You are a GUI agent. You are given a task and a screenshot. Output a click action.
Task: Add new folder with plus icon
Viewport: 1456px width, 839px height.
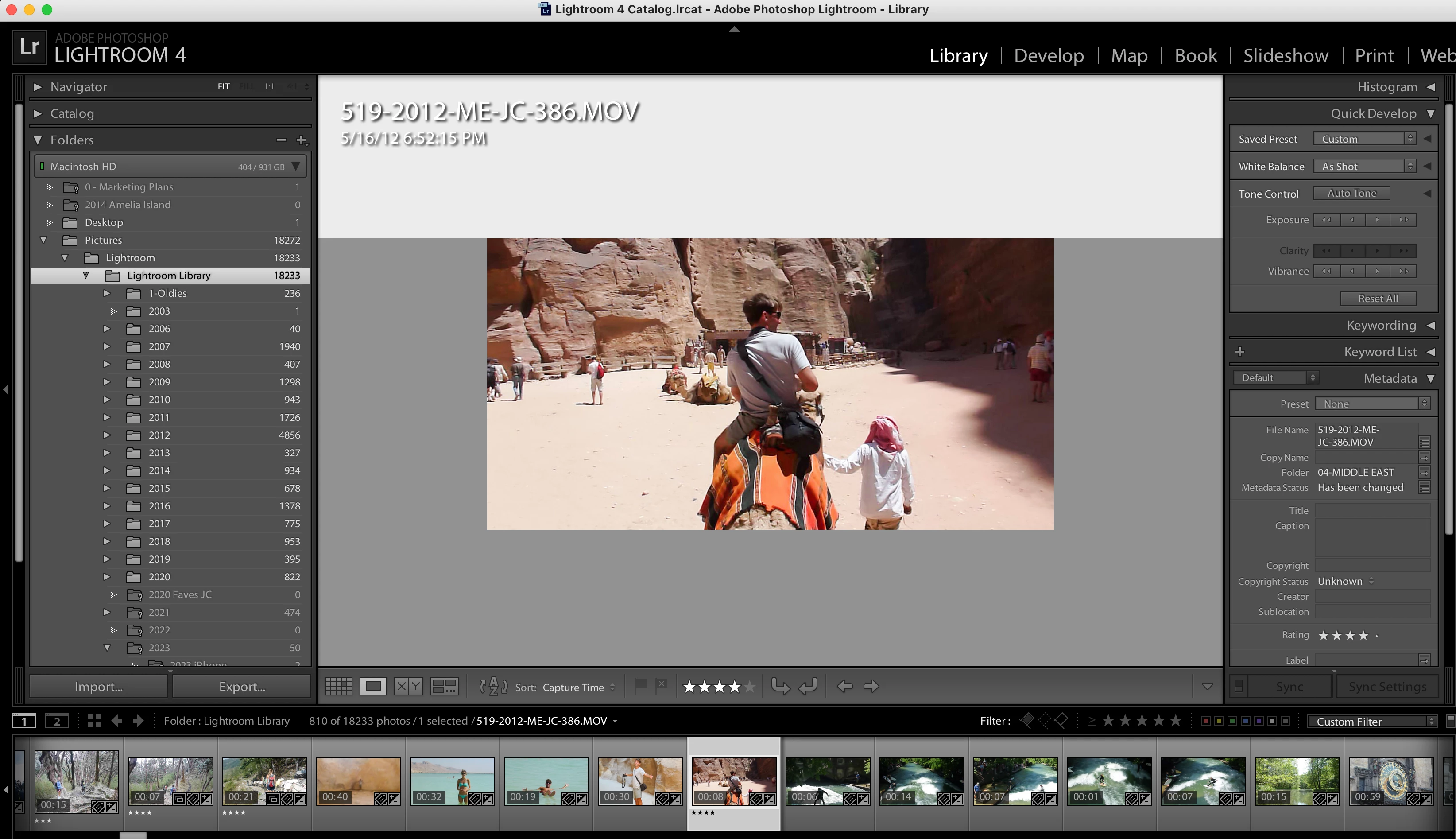301,140
